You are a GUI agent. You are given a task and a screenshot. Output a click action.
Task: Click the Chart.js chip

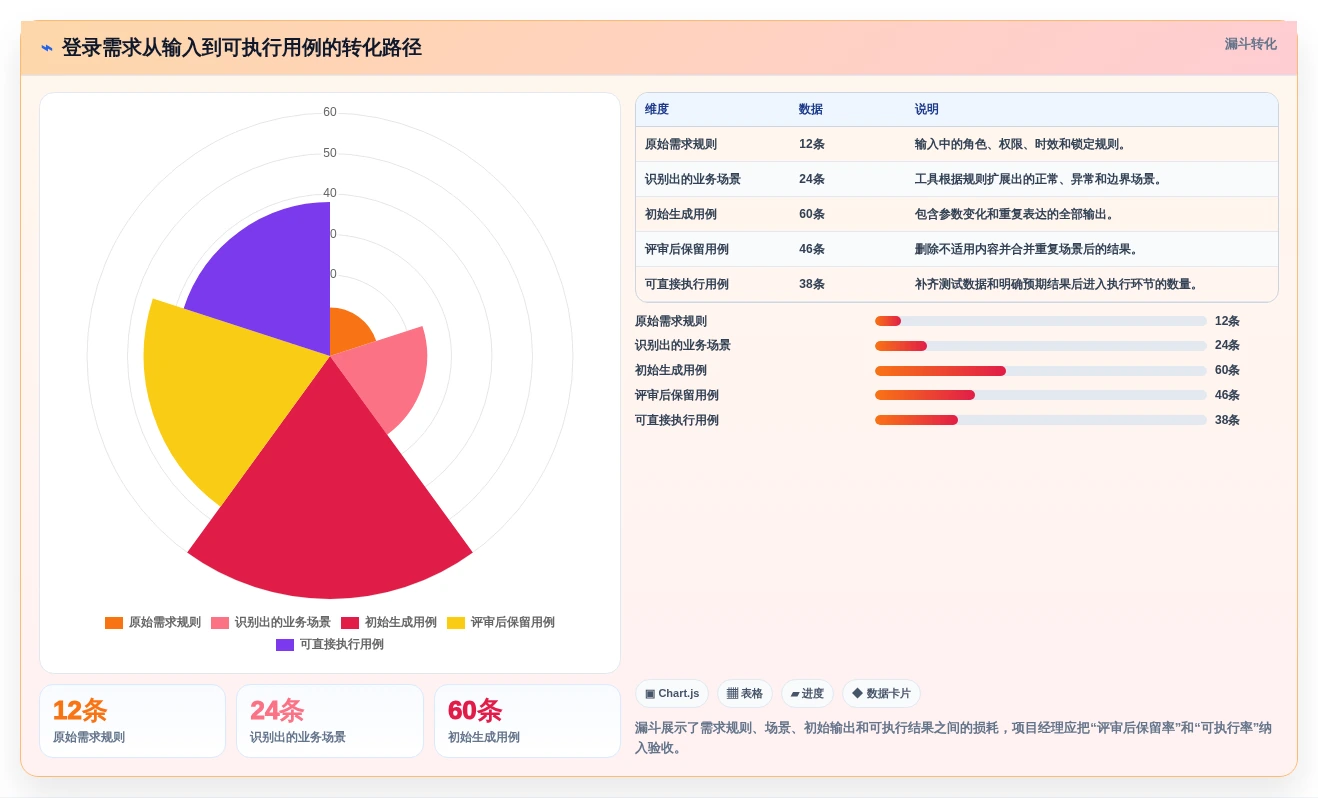pos(672,693)
